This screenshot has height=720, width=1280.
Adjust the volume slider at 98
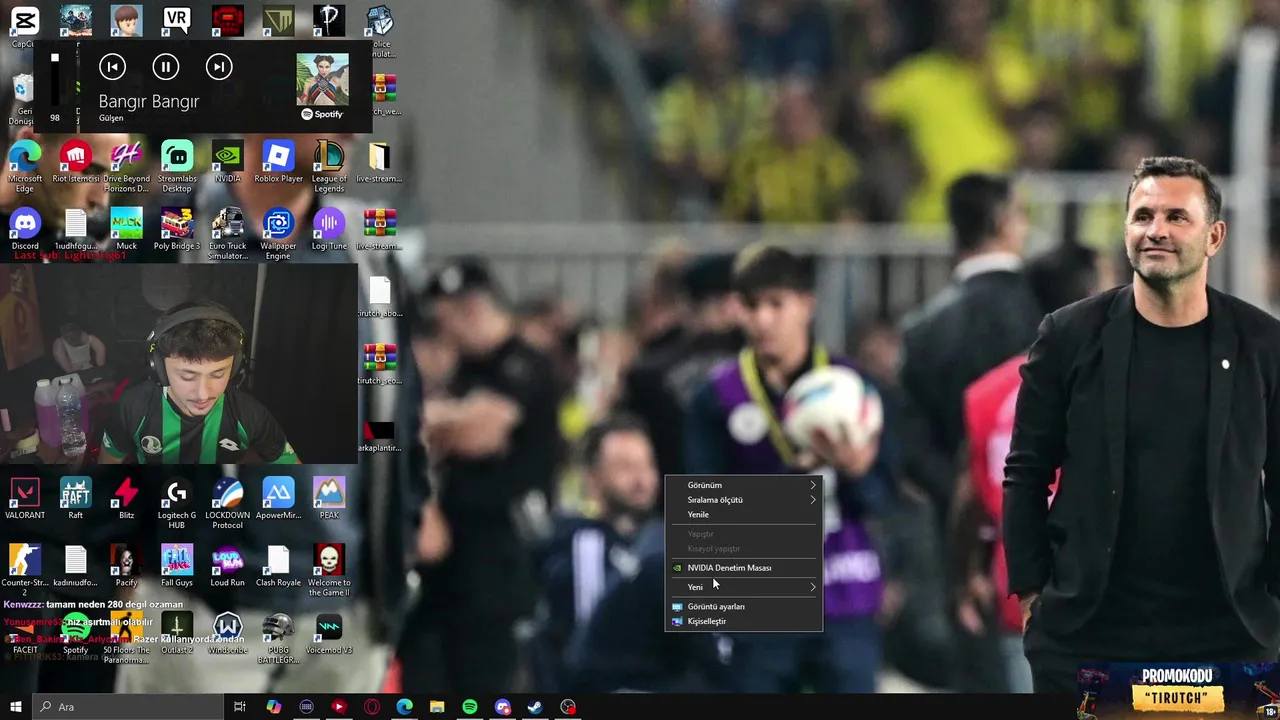pos(55,81)
